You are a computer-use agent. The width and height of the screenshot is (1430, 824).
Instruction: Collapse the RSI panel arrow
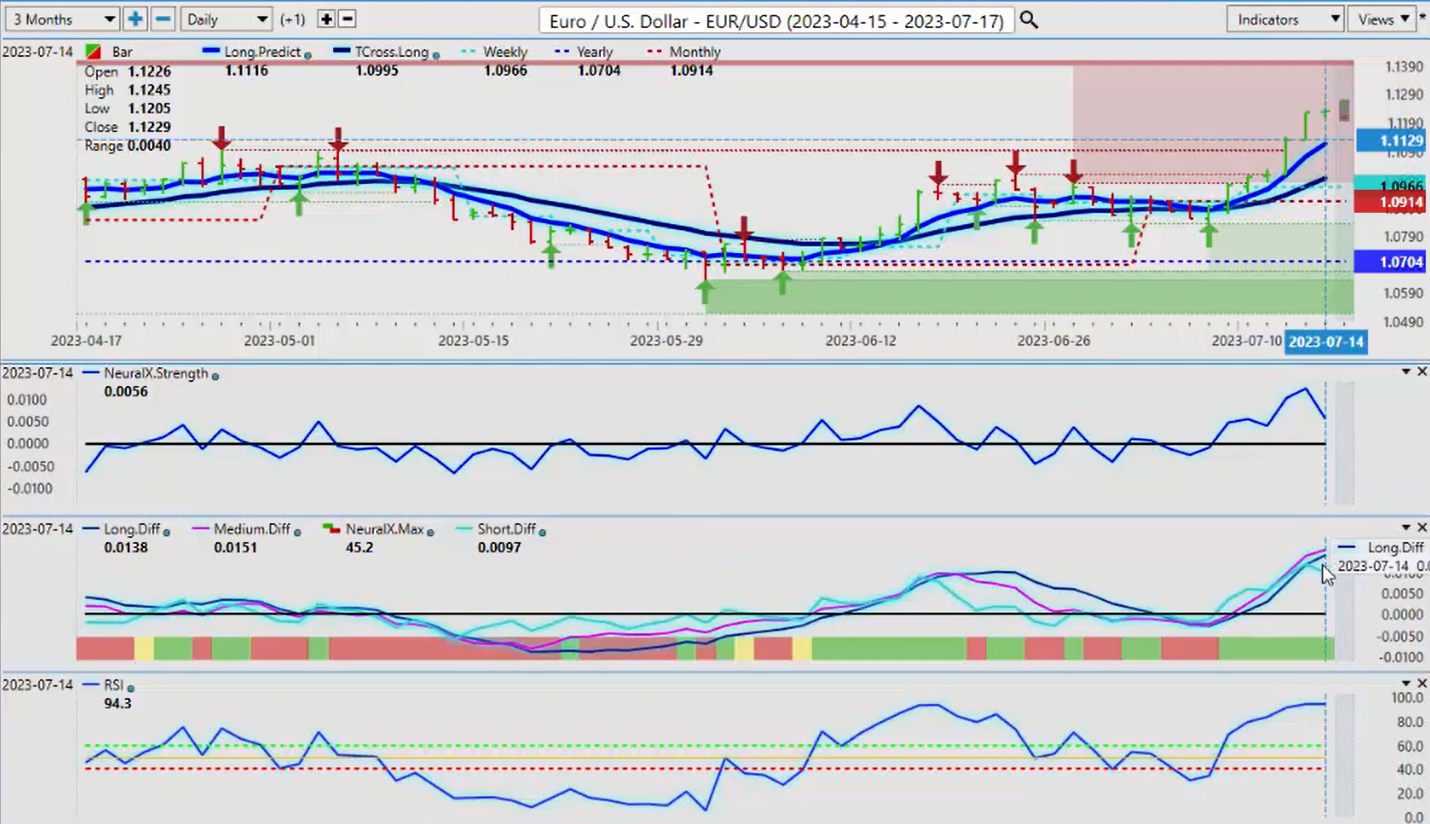point(1407,683)
